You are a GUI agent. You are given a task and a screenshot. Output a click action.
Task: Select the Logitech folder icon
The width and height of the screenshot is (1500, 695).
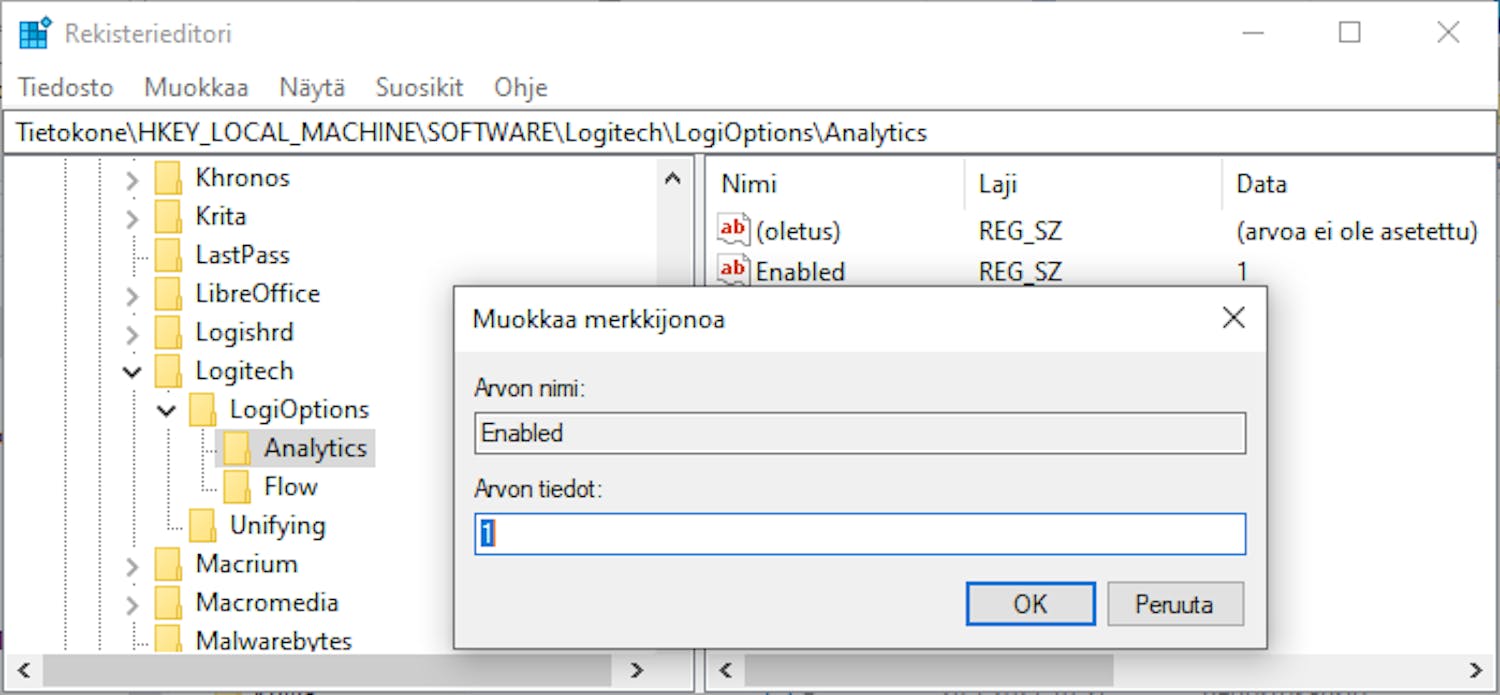pyautogui.click(x=170, y=371)
